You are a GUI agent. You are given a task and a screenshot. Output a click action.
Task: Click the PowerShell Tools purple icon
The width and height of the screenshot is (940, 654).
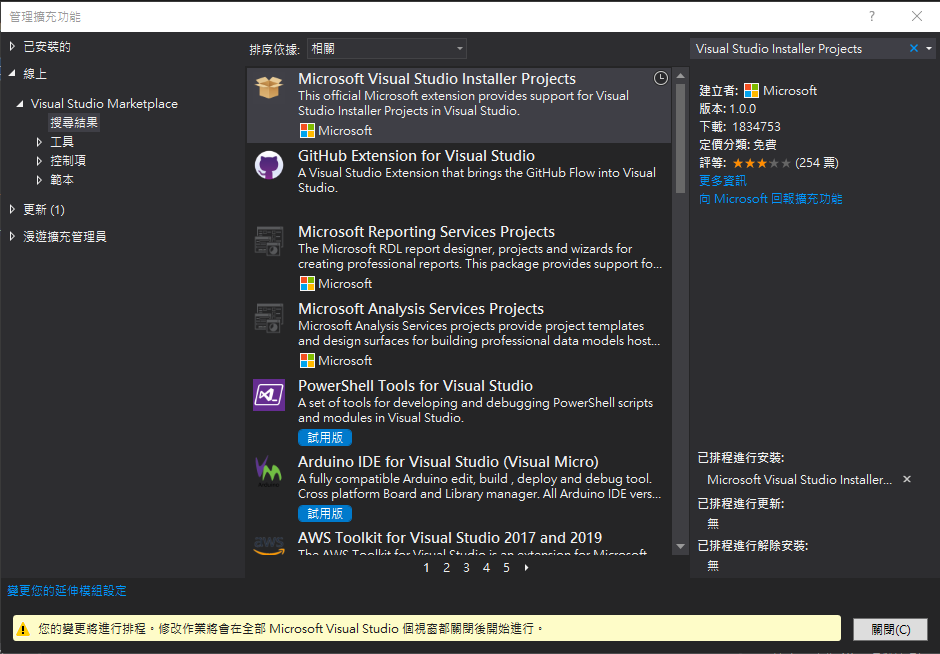coord(269,394)
